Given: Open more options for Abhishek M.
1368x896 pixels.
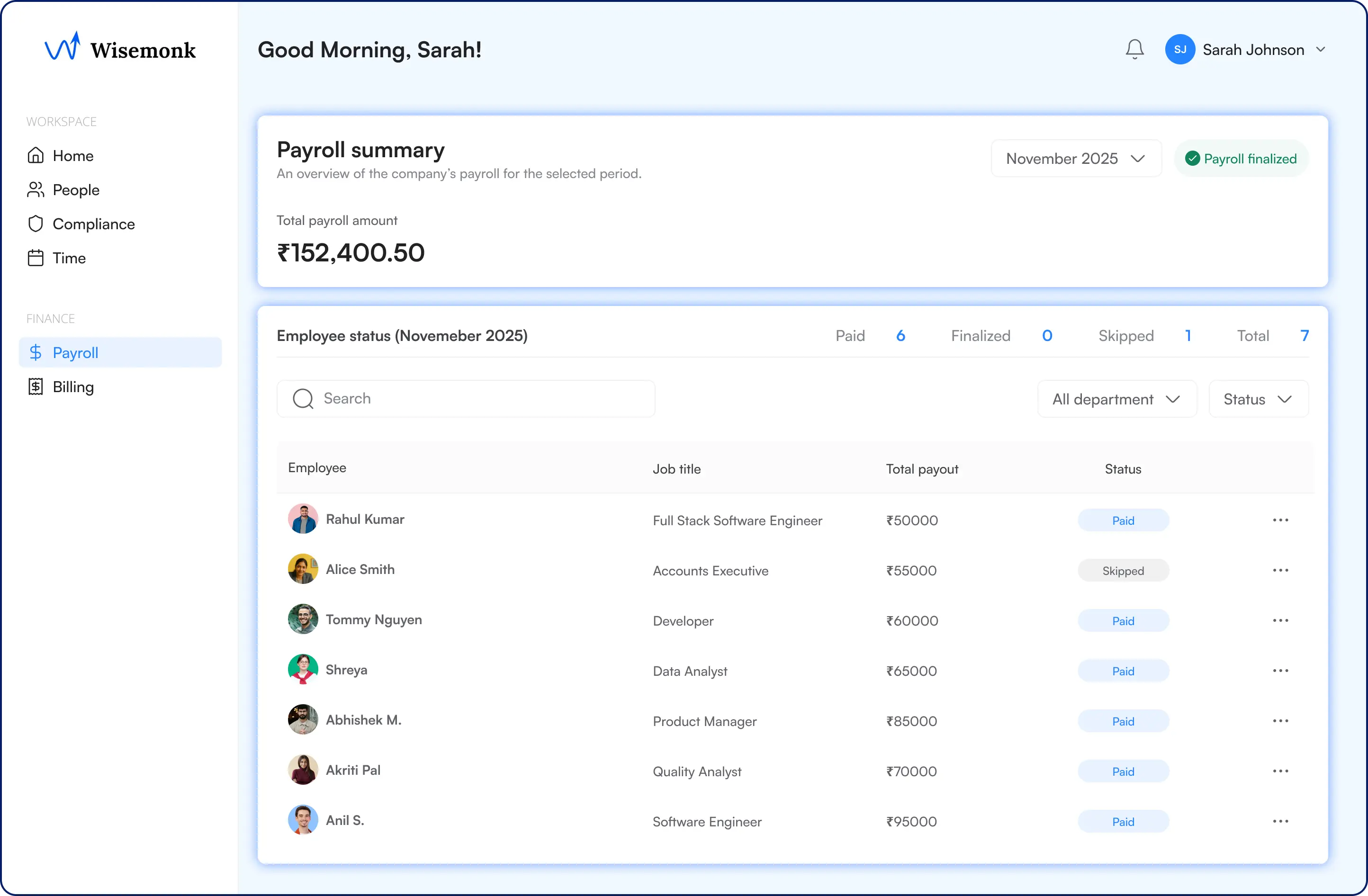Looking at the screenshot, I should [x=1280, y=721].
